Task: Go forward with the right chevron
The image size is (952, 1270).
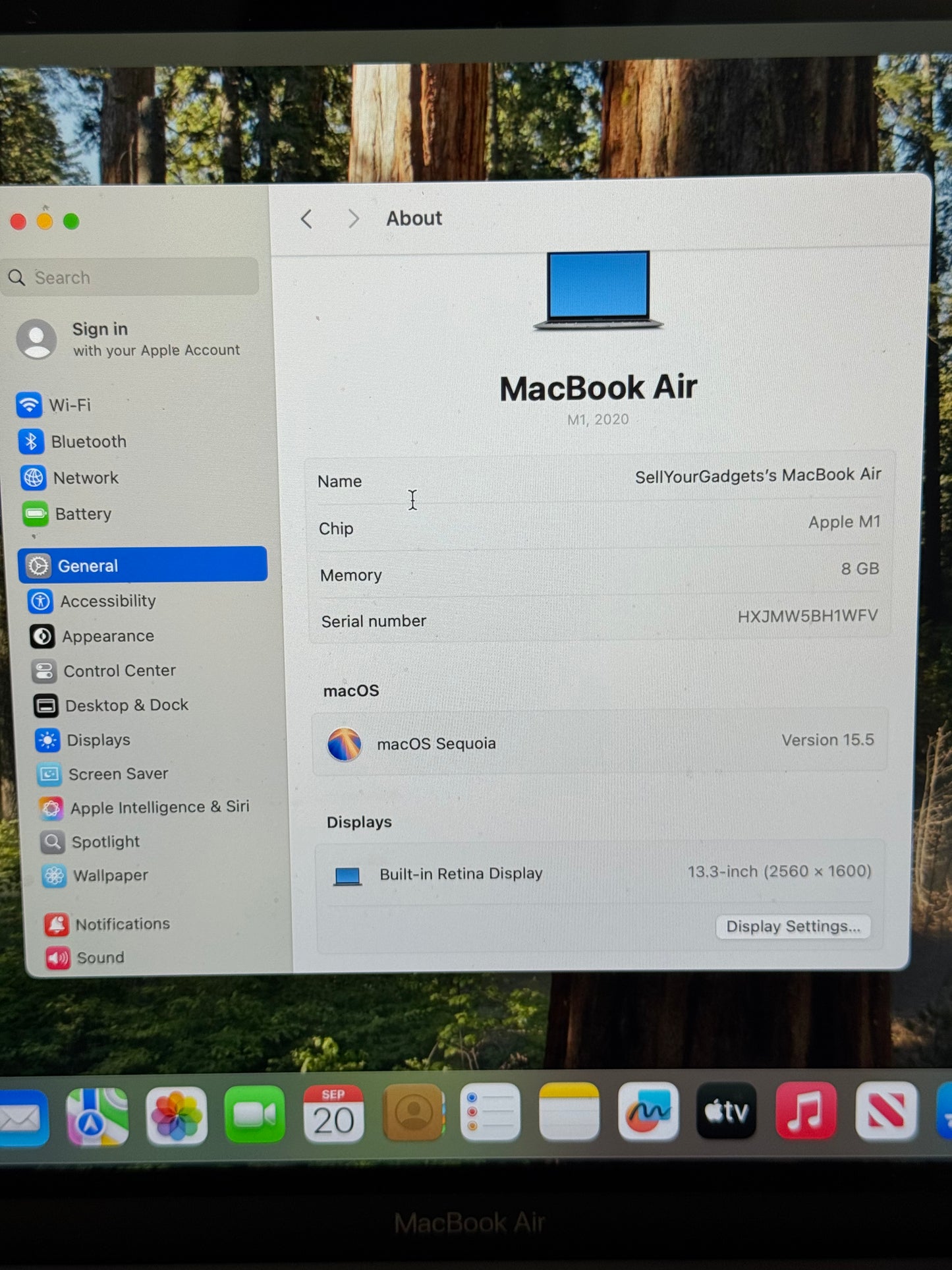Action: click(x=354, y=218)
